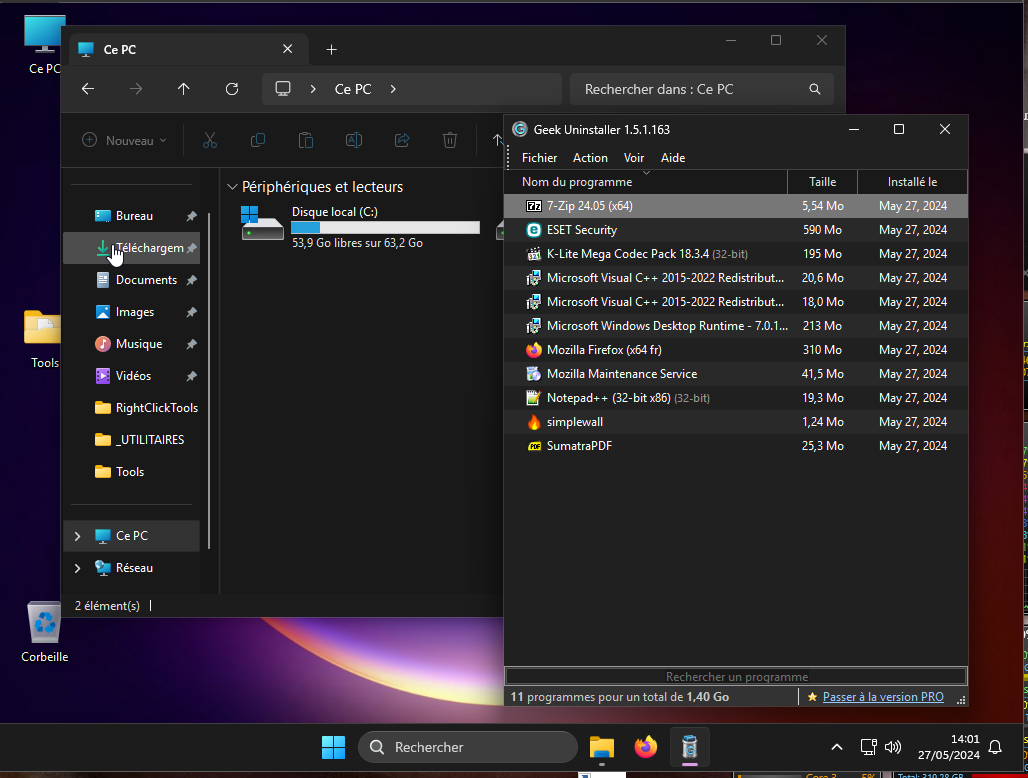
Task: Open the Disque local (C:) drive icon
Action: (x=262, y=224)
